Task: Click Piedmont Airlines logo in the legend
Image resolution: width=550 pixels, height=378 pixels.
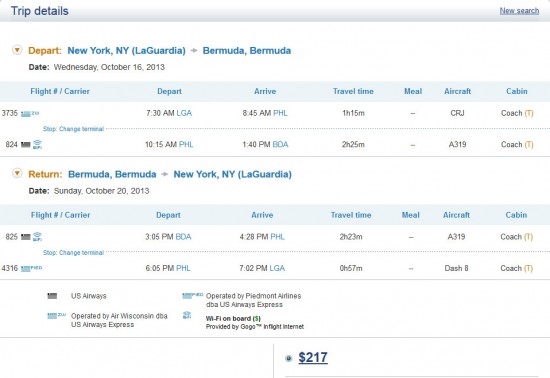Action: tap(193, 296)
